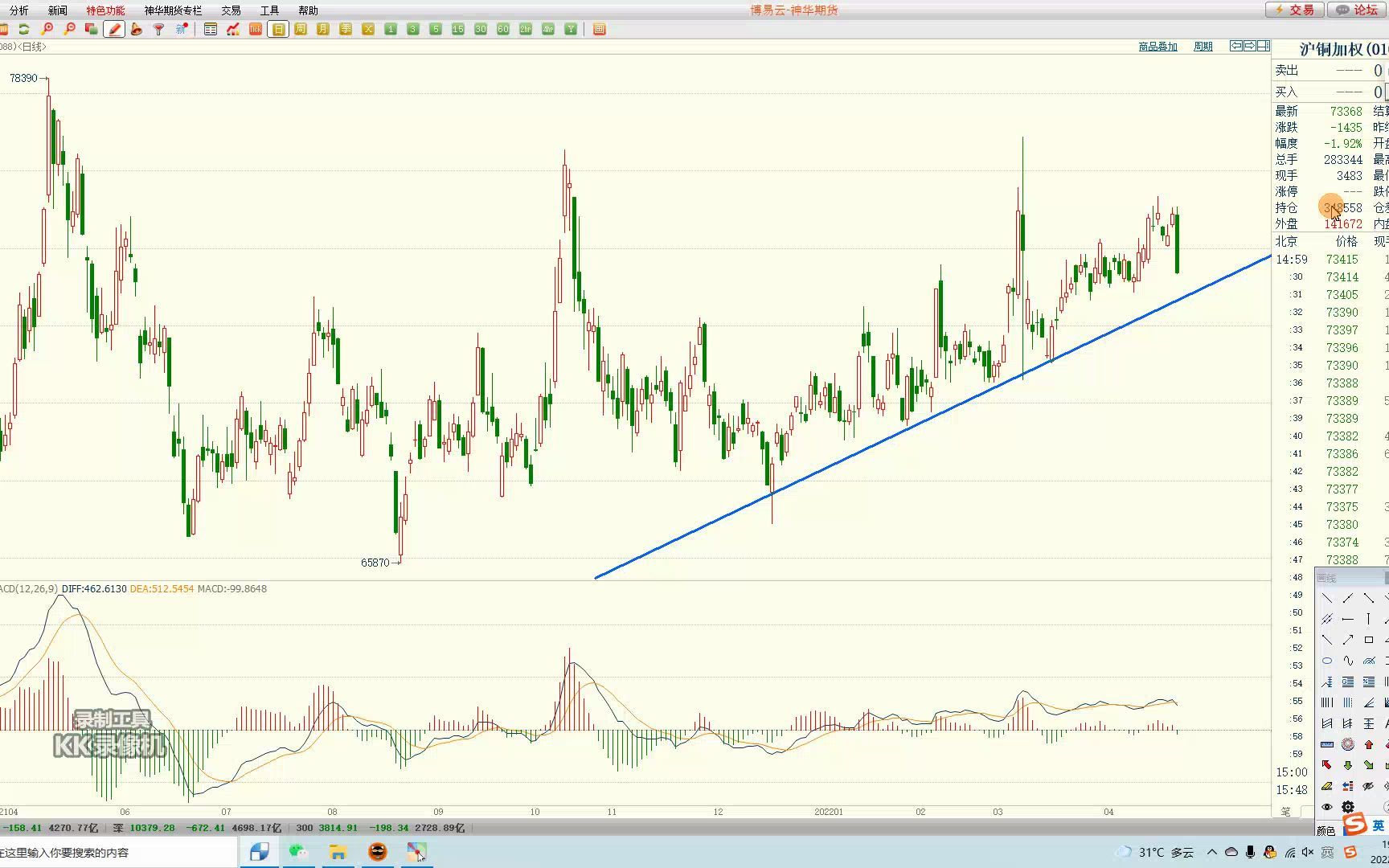Select the daily 日 period button
Image resolution: width=1389 pixels, height=868 pixels.
tap(278, 29)
